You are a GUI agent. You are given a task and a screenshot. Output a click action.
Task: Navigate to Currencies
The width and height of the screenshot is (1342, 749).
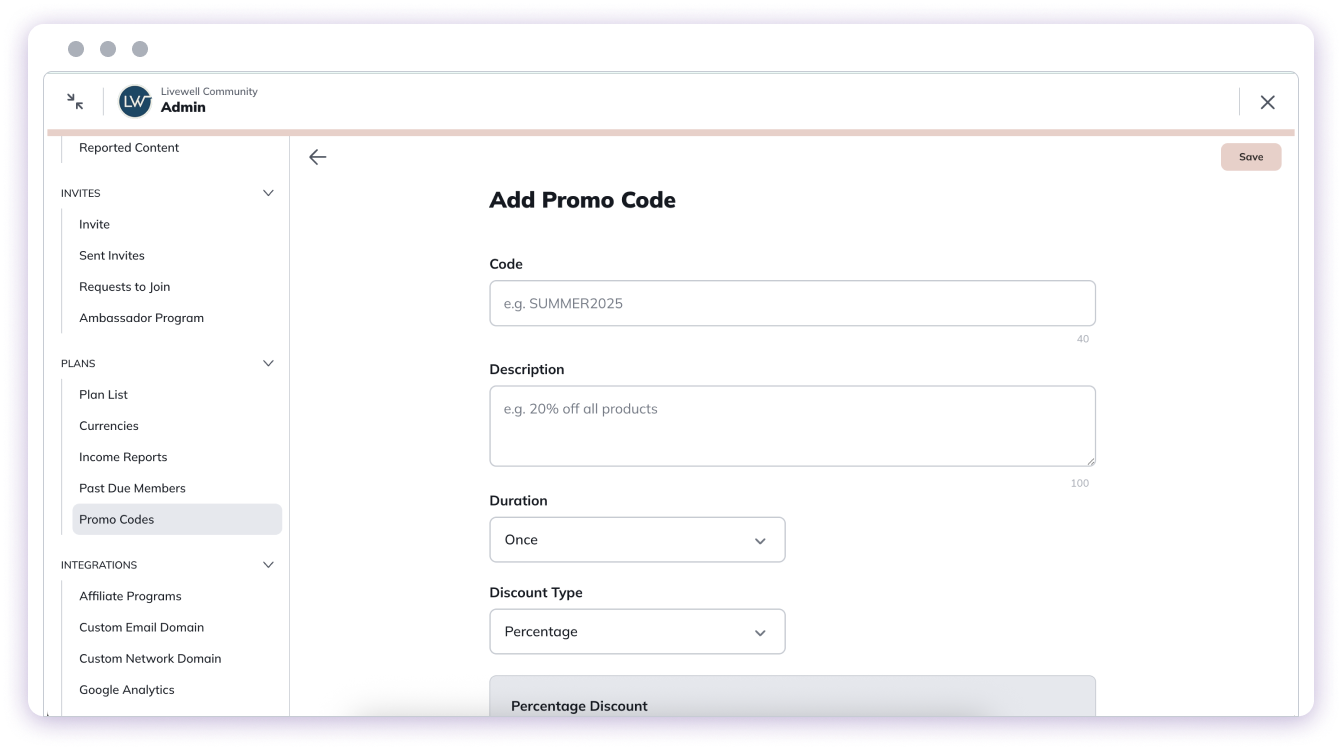(x=108, y=425)
